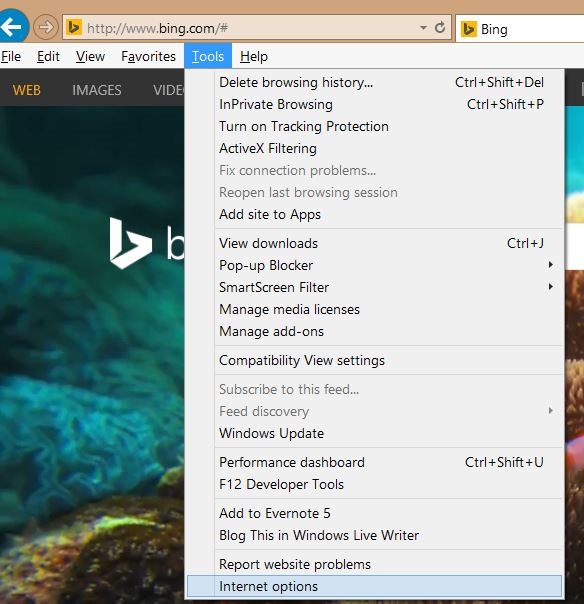Screen dimensions: 584x604
Task: Open Compatibility View settings
Action: 374,361
